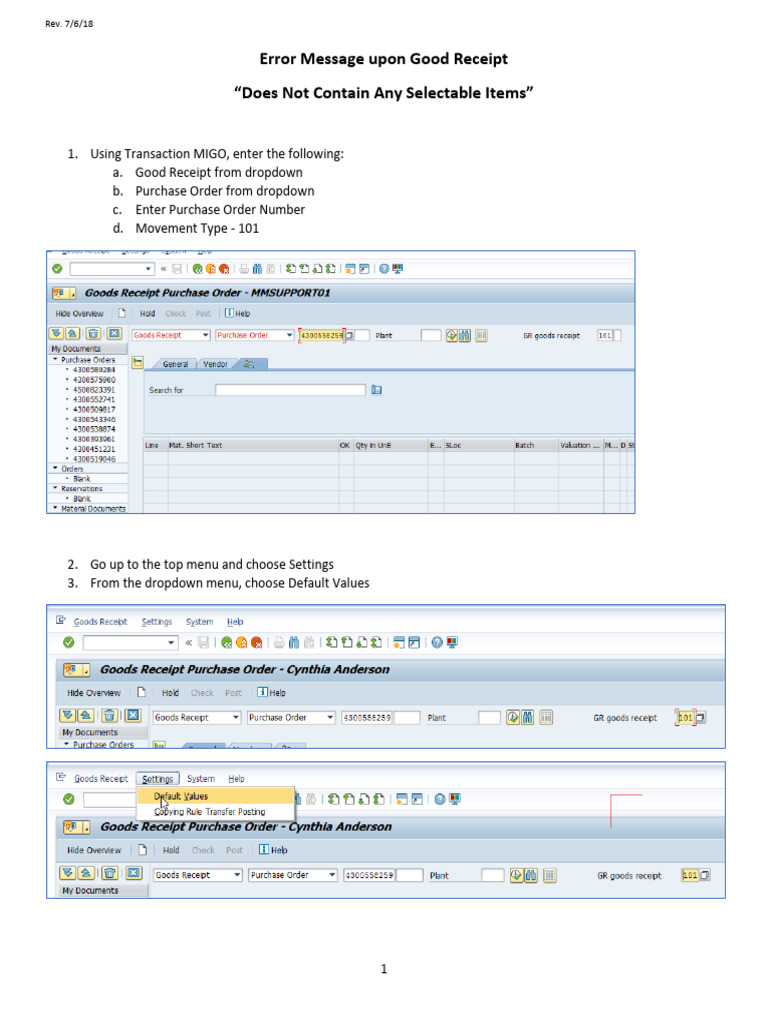768x1024 pixels.
Task: Click the New document page icon beside Hide Overview, first screenshot
Action: tap(121, 313)
